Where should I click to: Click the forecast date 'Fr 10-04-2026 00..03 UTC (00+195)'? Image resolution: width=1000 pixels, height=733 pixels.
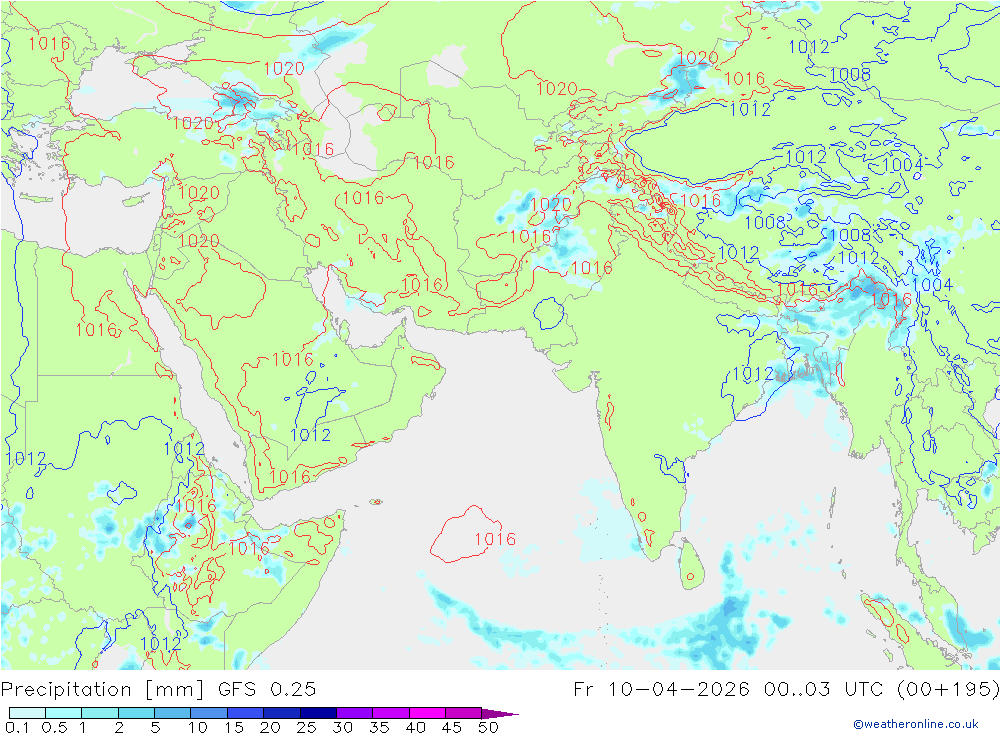[x=786, y=690]
